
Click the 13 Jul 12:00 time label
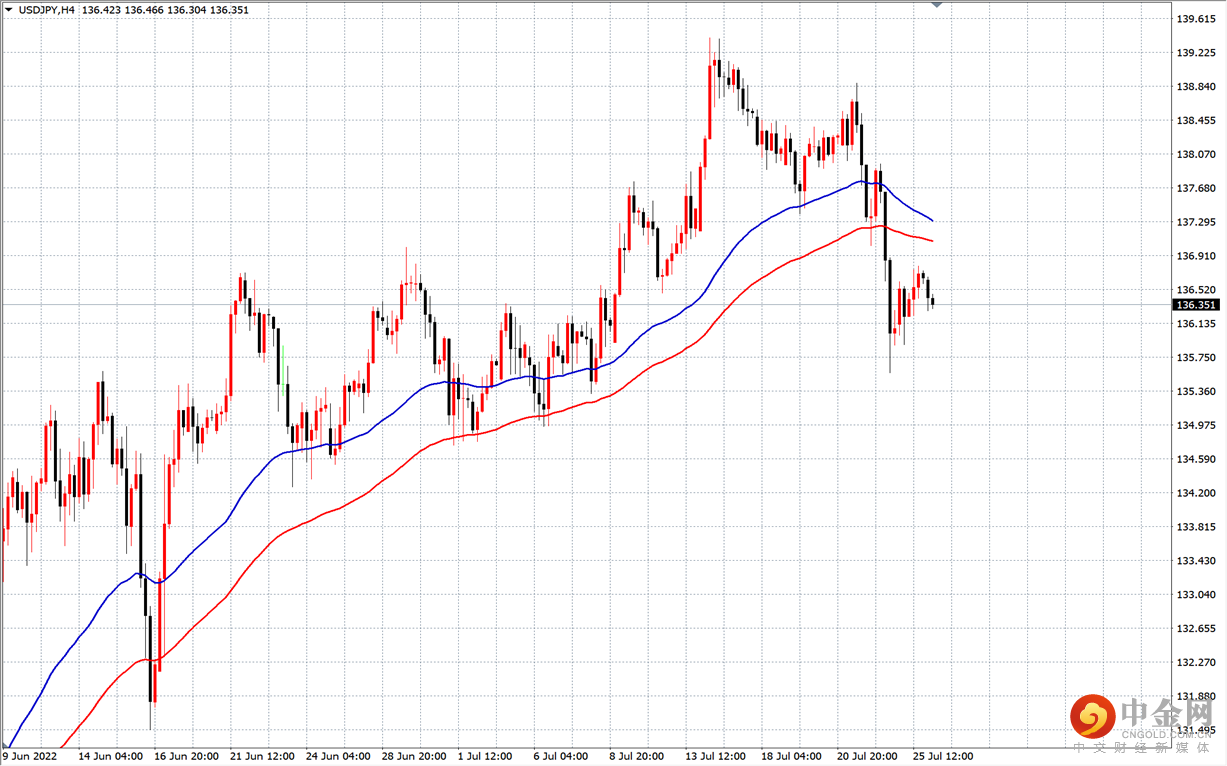pyautogui.click(x=716, y=757)
